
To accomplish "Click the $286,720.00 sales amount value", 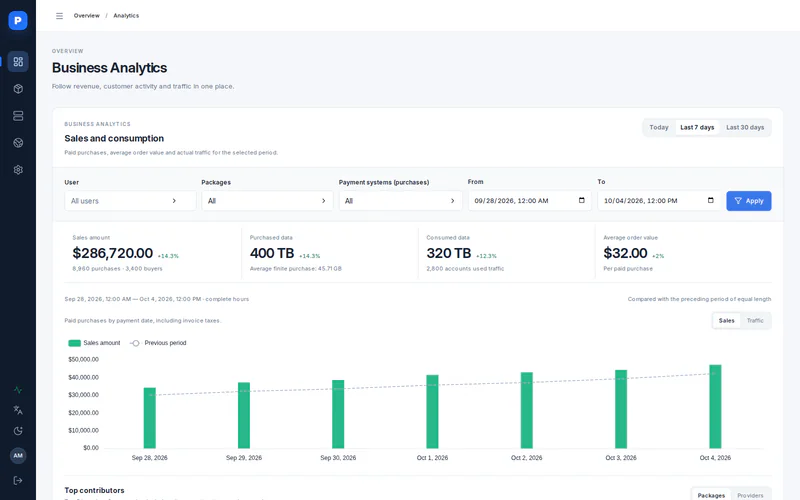I will pos(113,253).
